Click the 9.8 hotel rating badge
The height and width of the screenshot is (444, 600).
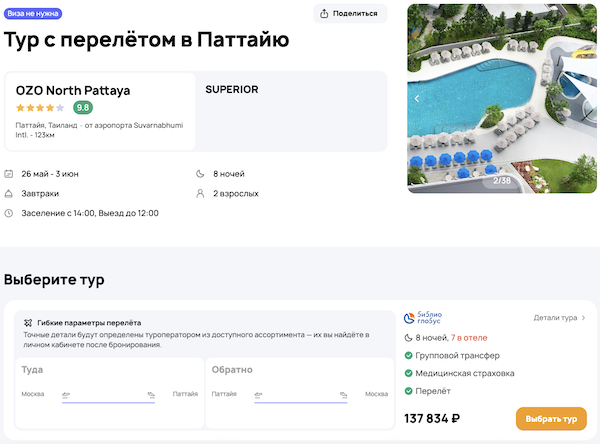pos(83,108)
